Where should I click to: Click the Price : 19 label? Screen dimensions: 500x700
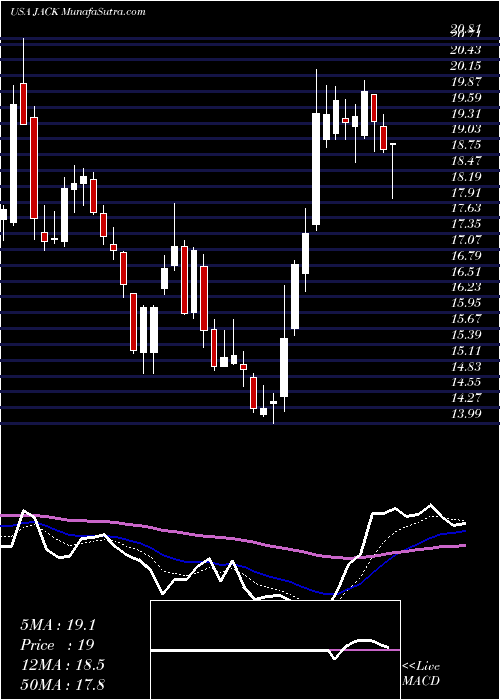(57, 645)
